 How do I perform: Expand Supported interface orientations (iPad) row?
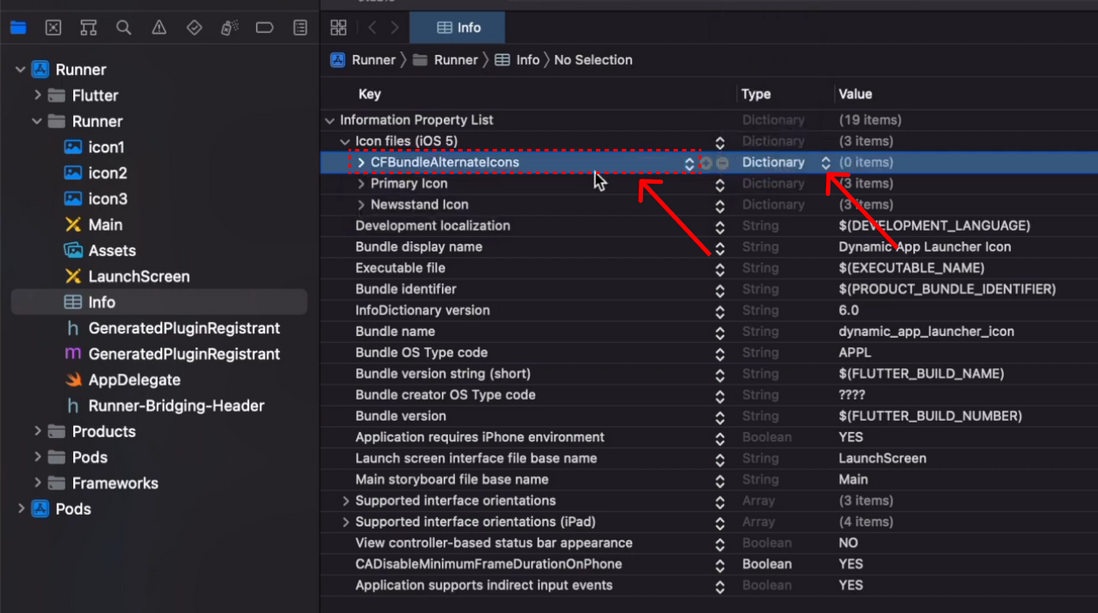coord(345,522)
